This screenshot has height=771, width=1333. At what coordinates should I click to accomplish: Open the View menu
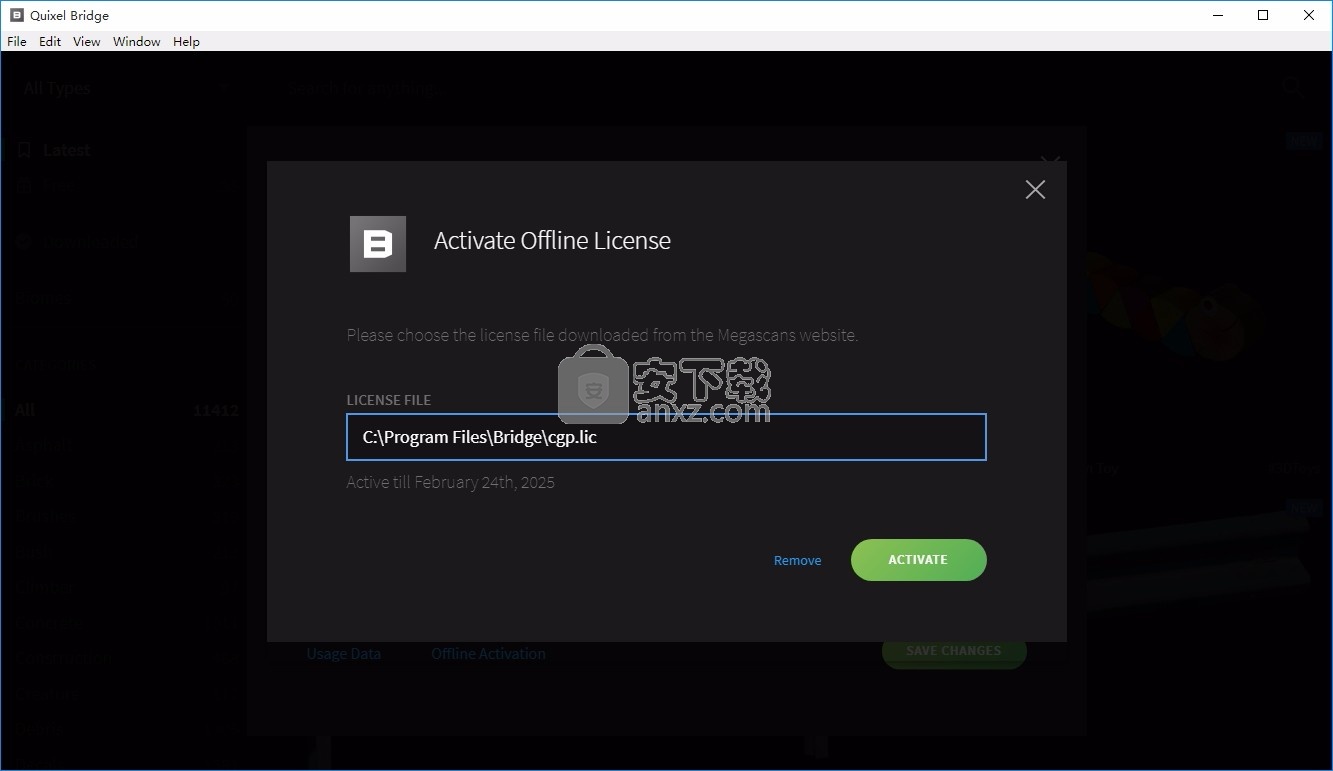87,41
